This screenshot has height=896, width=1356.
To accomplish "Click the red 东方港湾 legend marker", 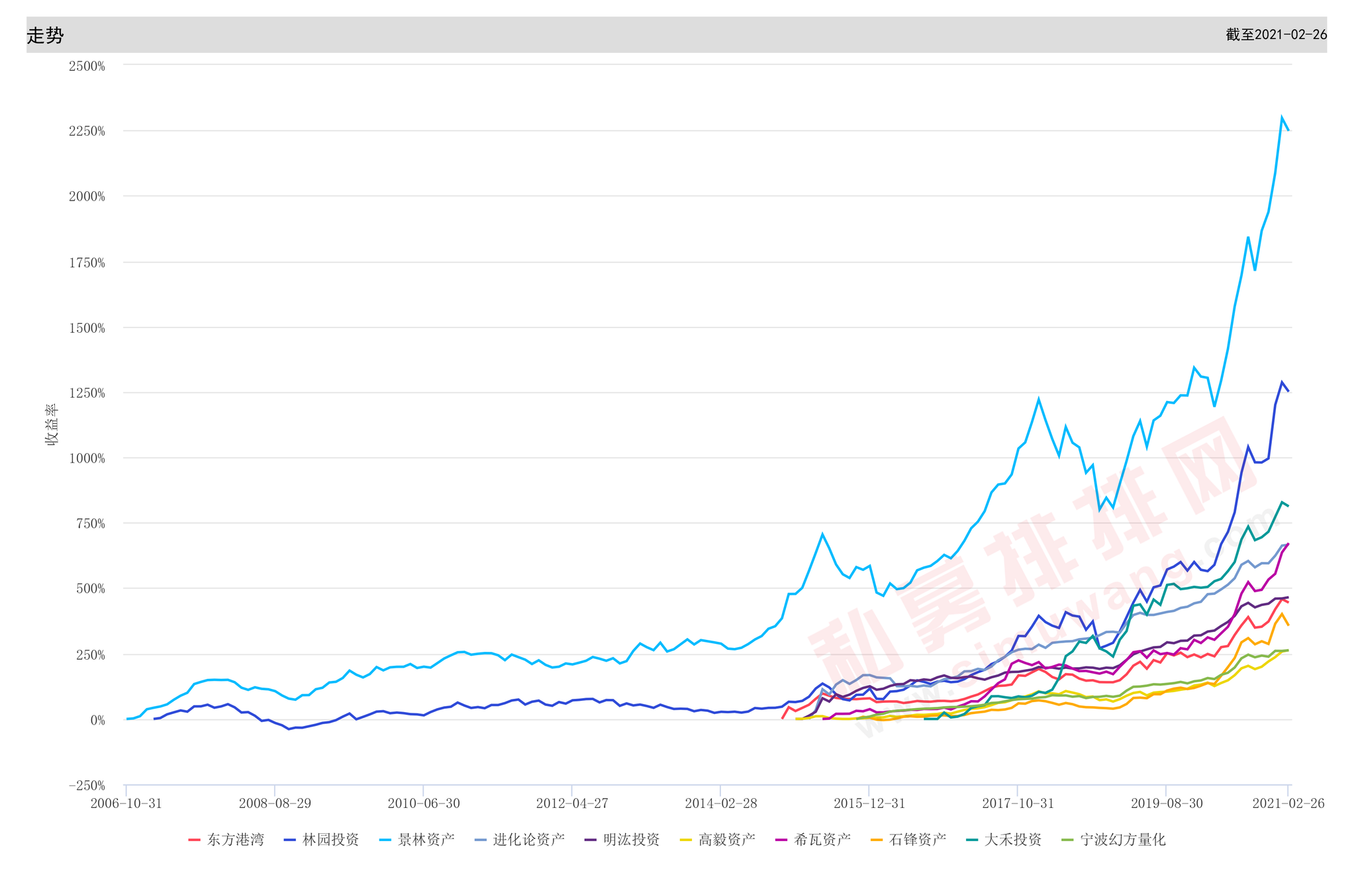I will coord(194,840).
